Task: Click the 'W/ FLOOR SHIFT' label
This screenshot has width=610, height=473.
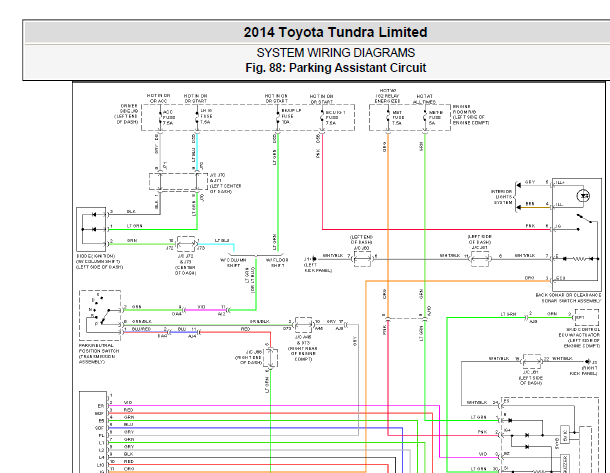Action: click(x=277, y=263)
